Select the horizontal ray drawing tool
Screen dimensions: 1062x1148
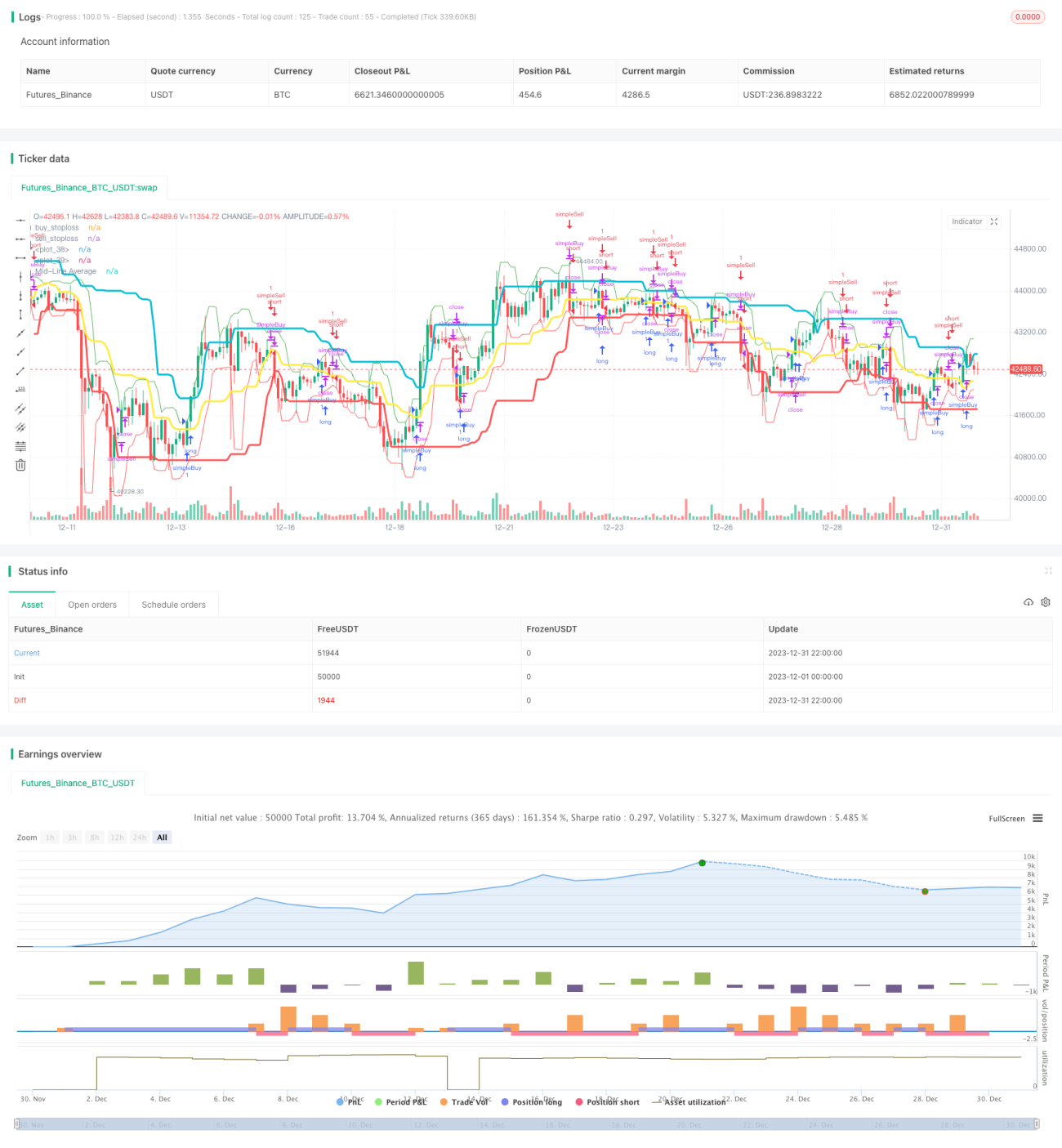(x=20, y=239)
